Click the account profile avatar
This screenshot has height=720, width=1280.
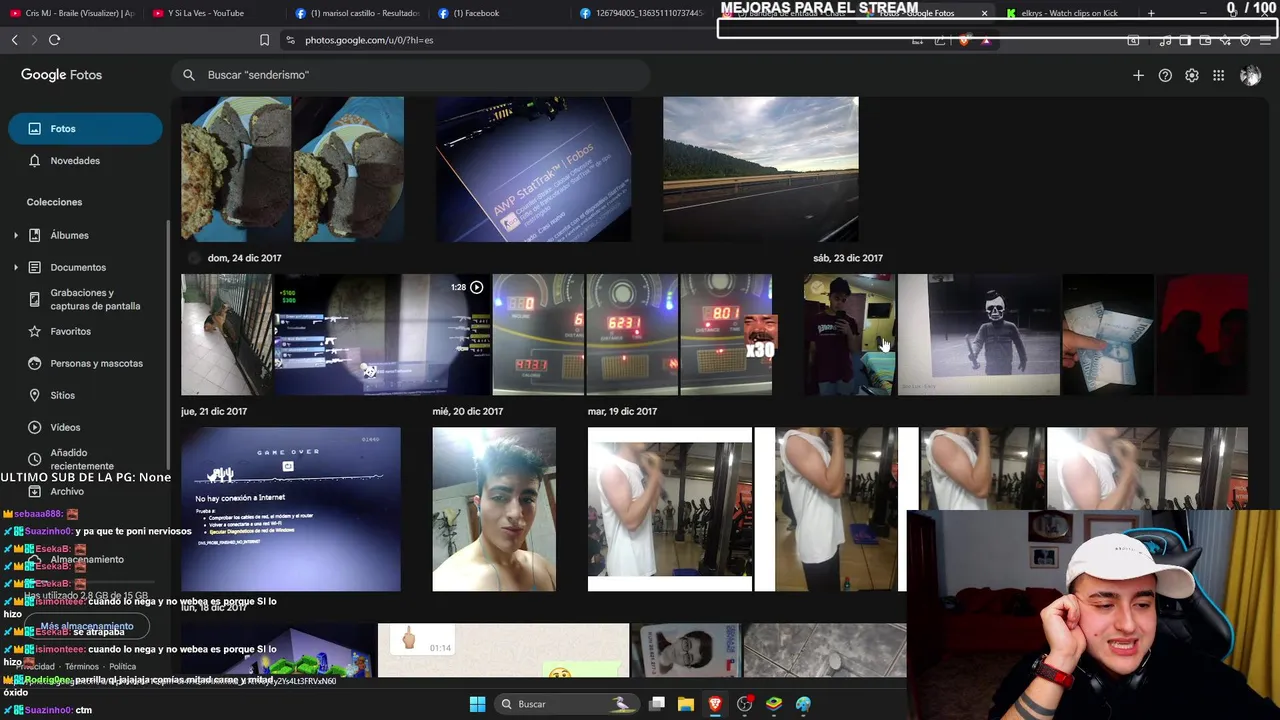point(1250,75)
